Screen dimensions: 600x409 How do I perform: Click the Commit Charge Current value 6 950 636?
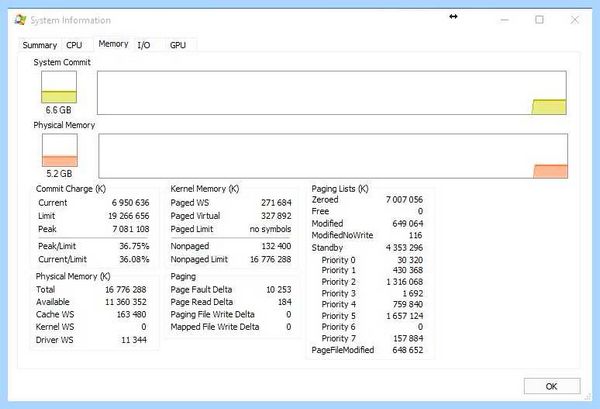(x=130, y=203)
